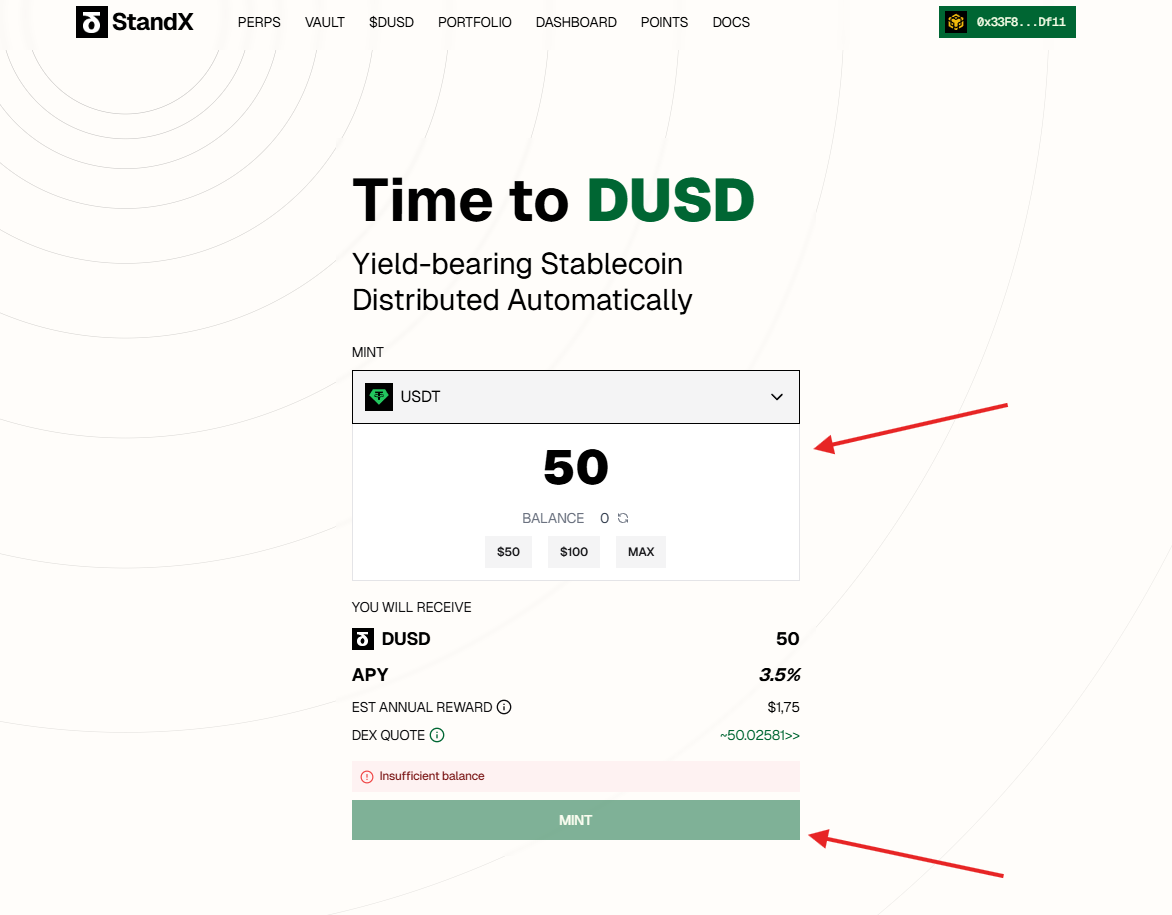
Task: Click the green MINT button
Action: 575,820
